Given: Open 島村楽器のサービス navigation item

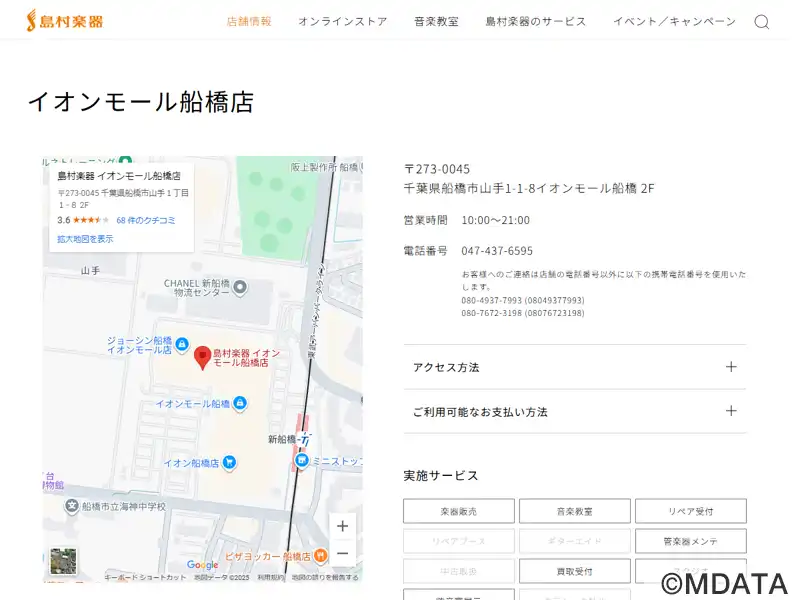Looking at the screenshot, I should pyautogui.click(x=536, y=22).
